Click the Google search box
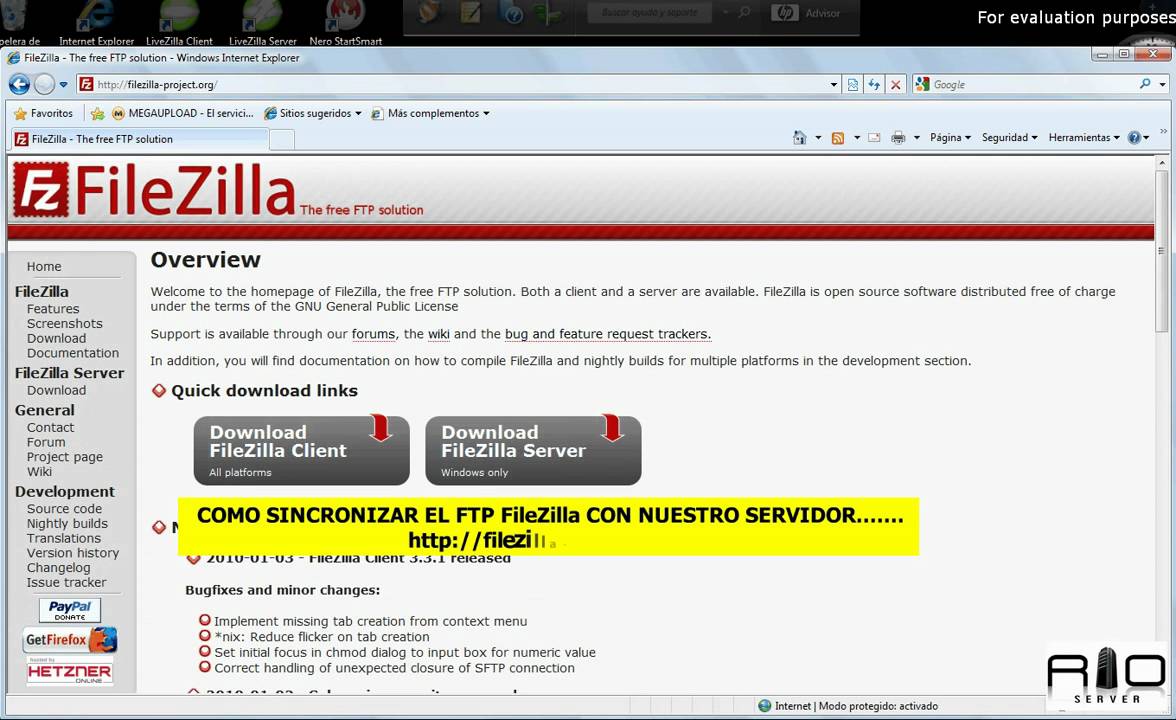Image resolution: width=1176 pixels, height=720 pixels. coord(1032,85)
